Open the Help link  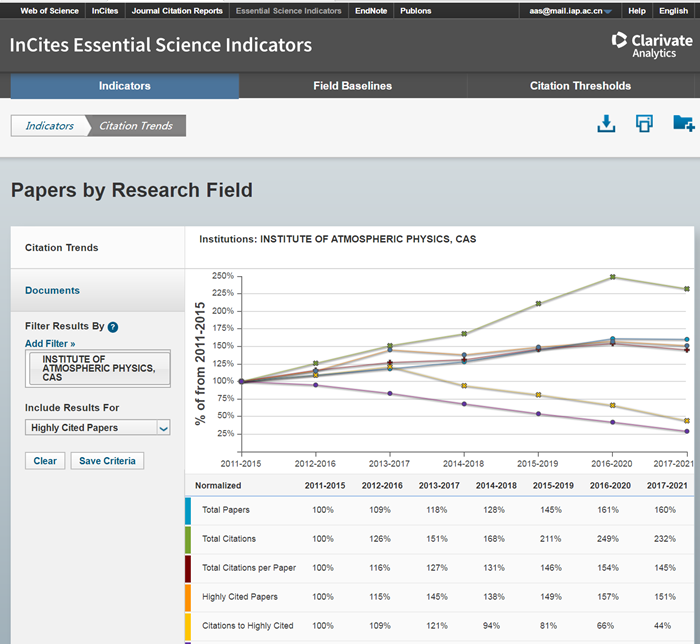[637, 11]
